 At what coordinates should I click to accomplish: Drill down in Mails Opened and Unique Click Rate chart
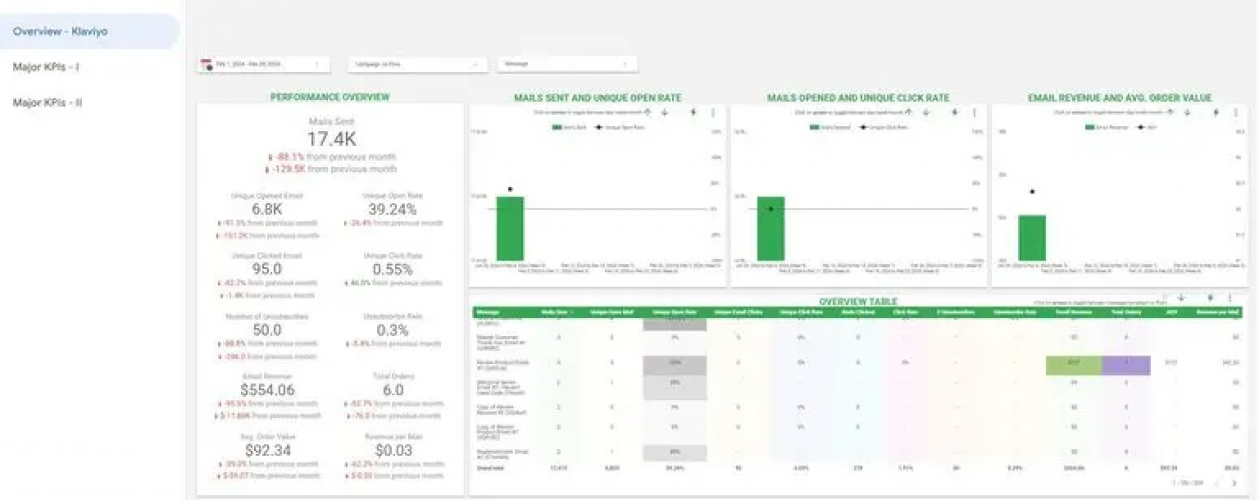tap(926, 112)
